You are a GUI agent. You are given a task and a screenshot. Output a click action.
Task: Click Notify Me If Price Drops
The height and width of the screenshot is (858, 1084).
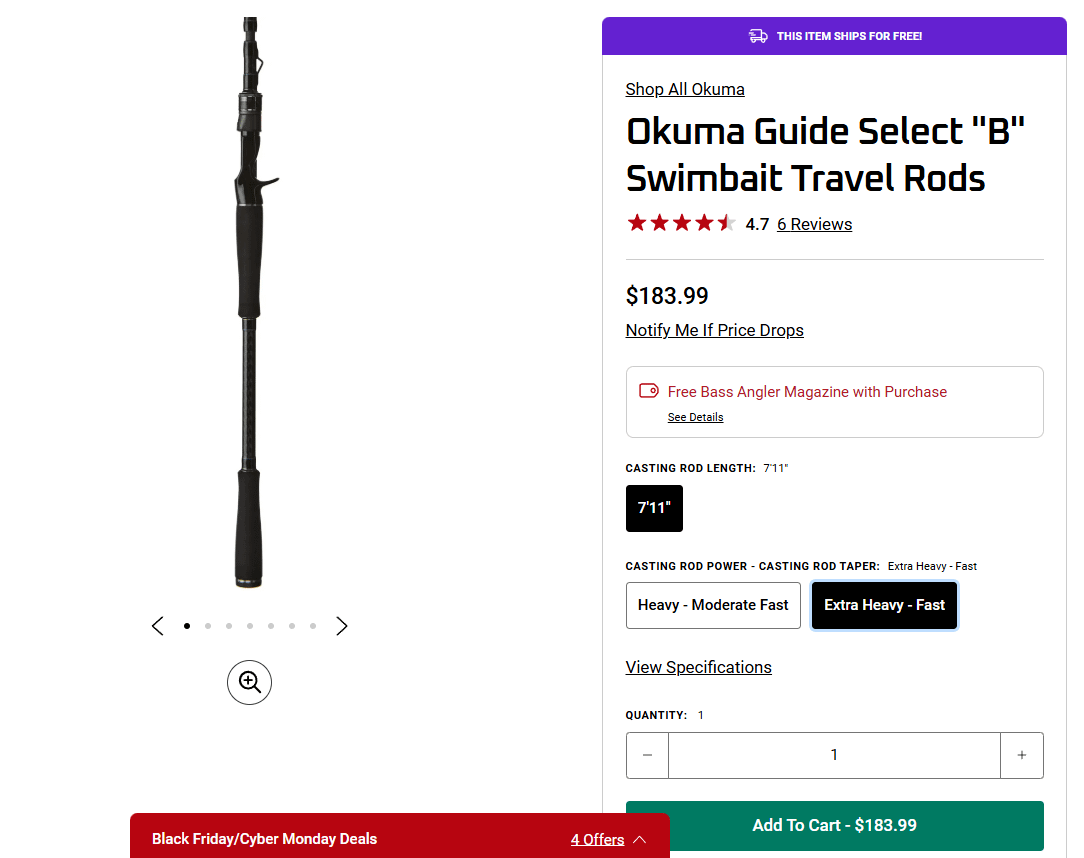click(714, 330)
